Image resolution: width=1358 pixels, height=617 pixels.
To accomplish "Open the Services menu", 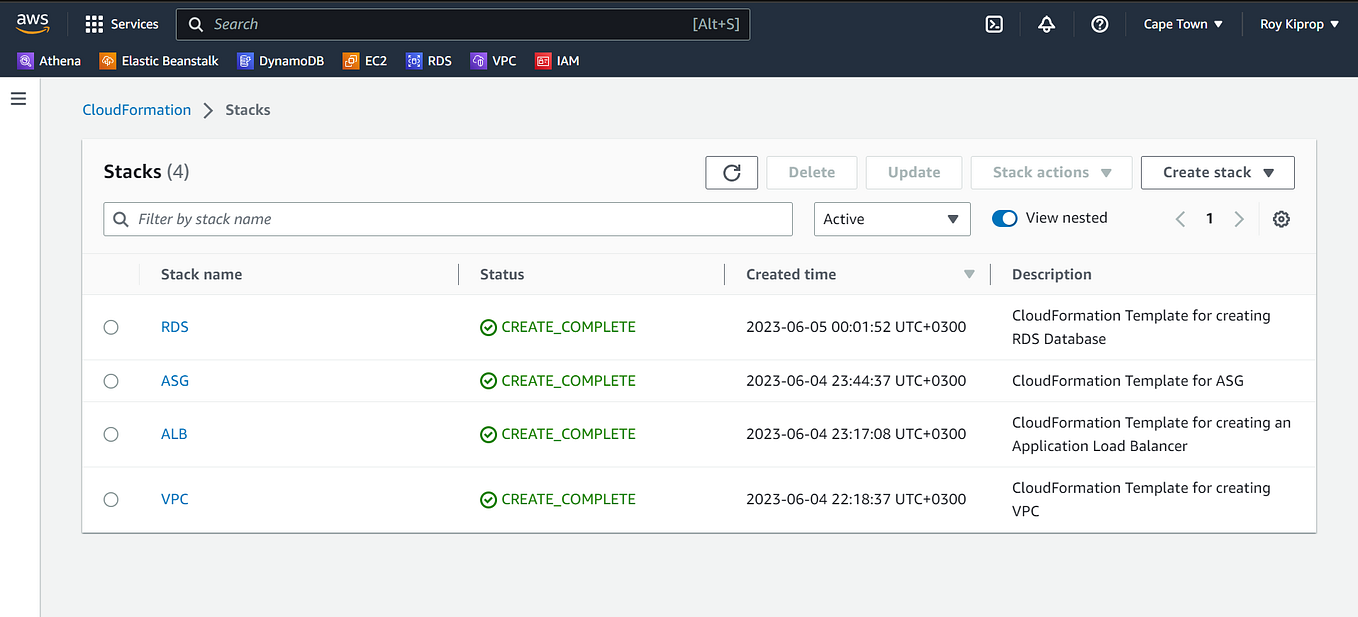I will click(x=121, y=23).
